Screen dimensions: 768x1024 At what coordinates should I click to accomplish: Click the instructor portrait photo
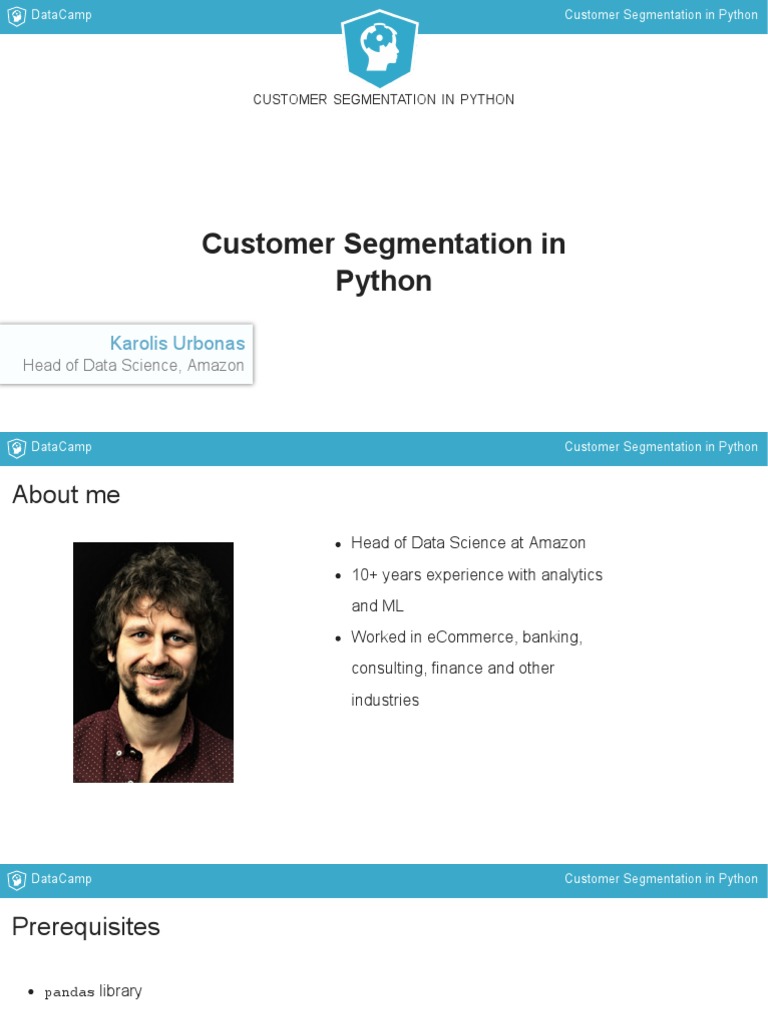pyautogui.click(x=153, y=662)
